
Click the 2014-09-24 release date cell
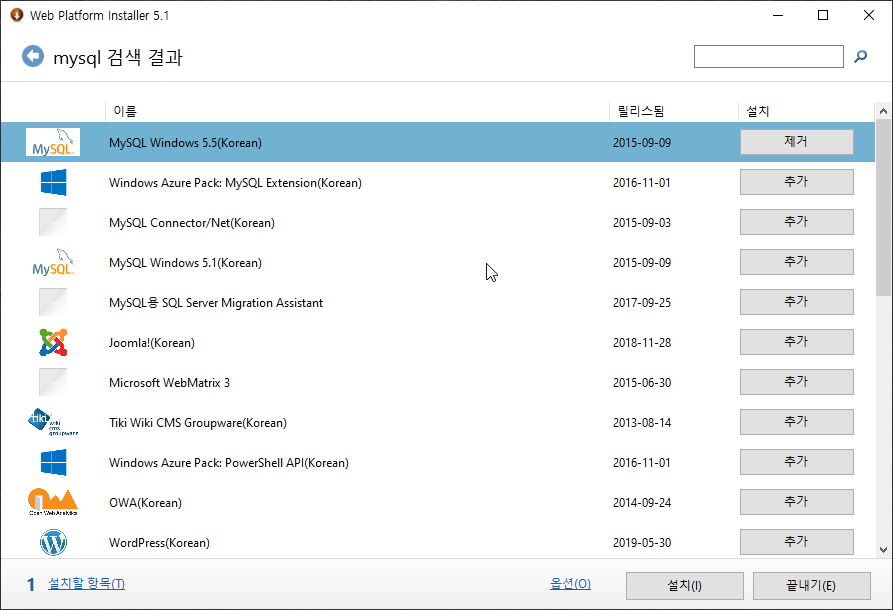[x=642, y=503]
